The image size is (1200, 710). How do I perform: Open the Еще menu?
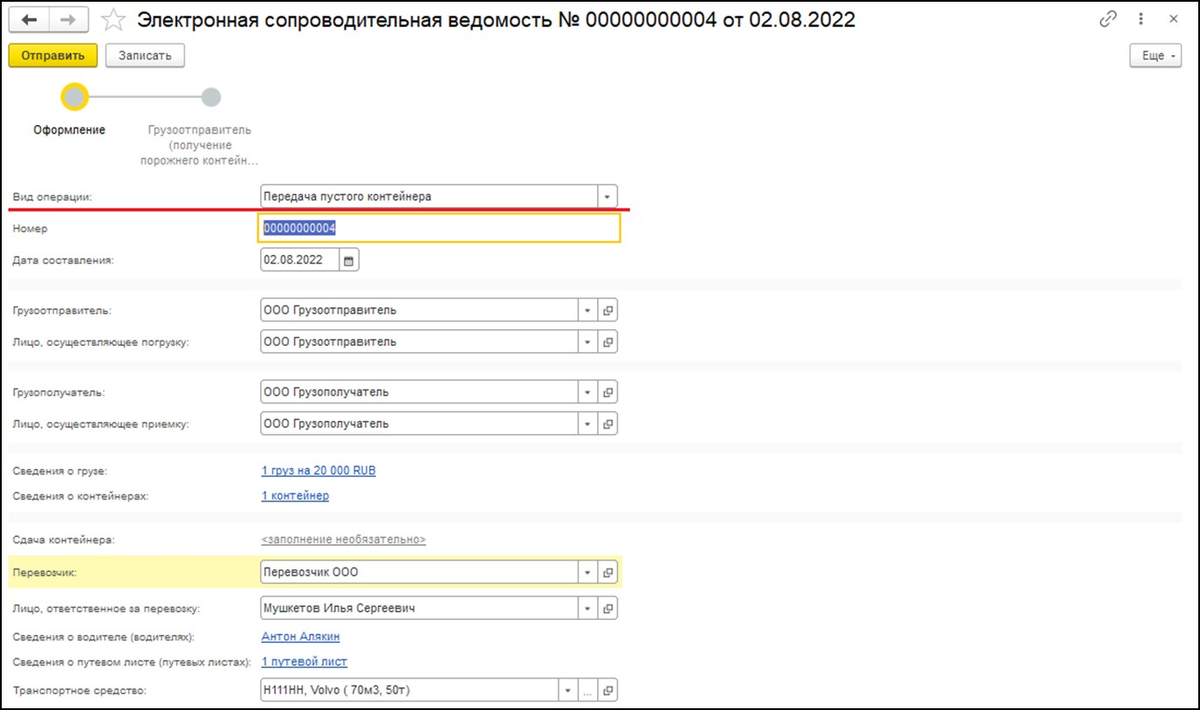click(x=1155, y=56)
